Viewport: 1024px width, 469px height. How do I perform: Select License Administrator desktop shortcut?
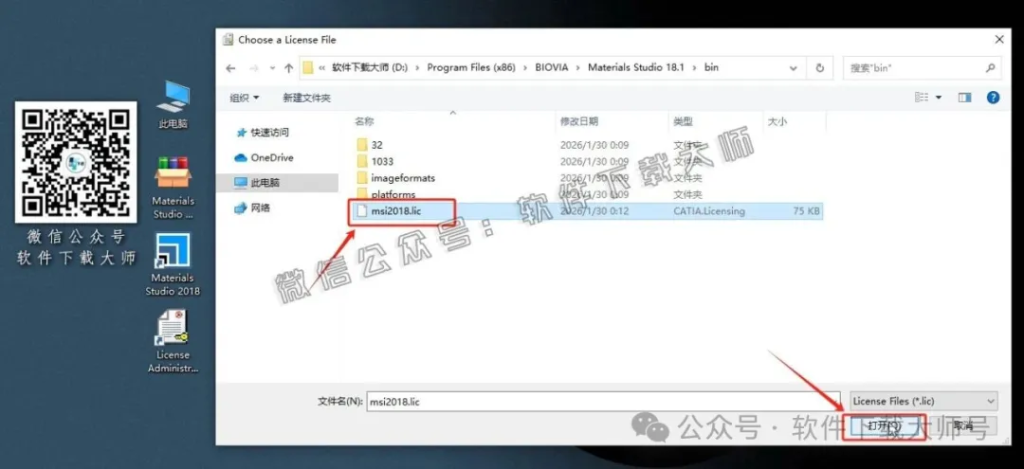(172, 342)
